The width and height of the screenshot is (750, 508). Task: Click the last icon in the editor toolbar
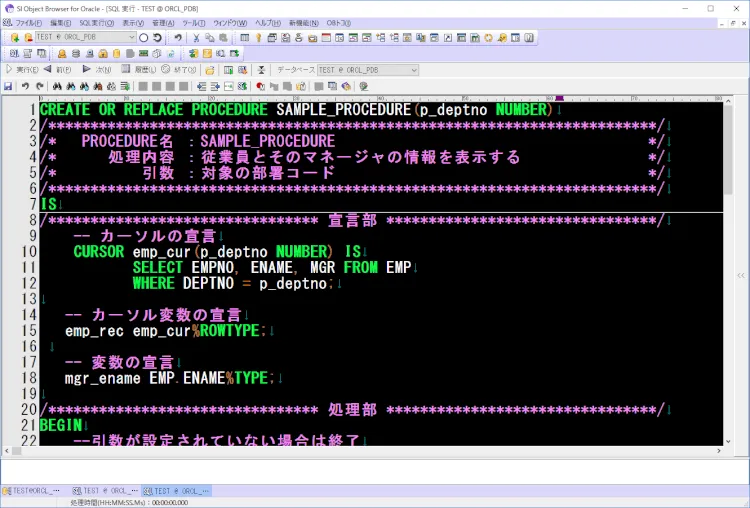(x=364, y=87)
